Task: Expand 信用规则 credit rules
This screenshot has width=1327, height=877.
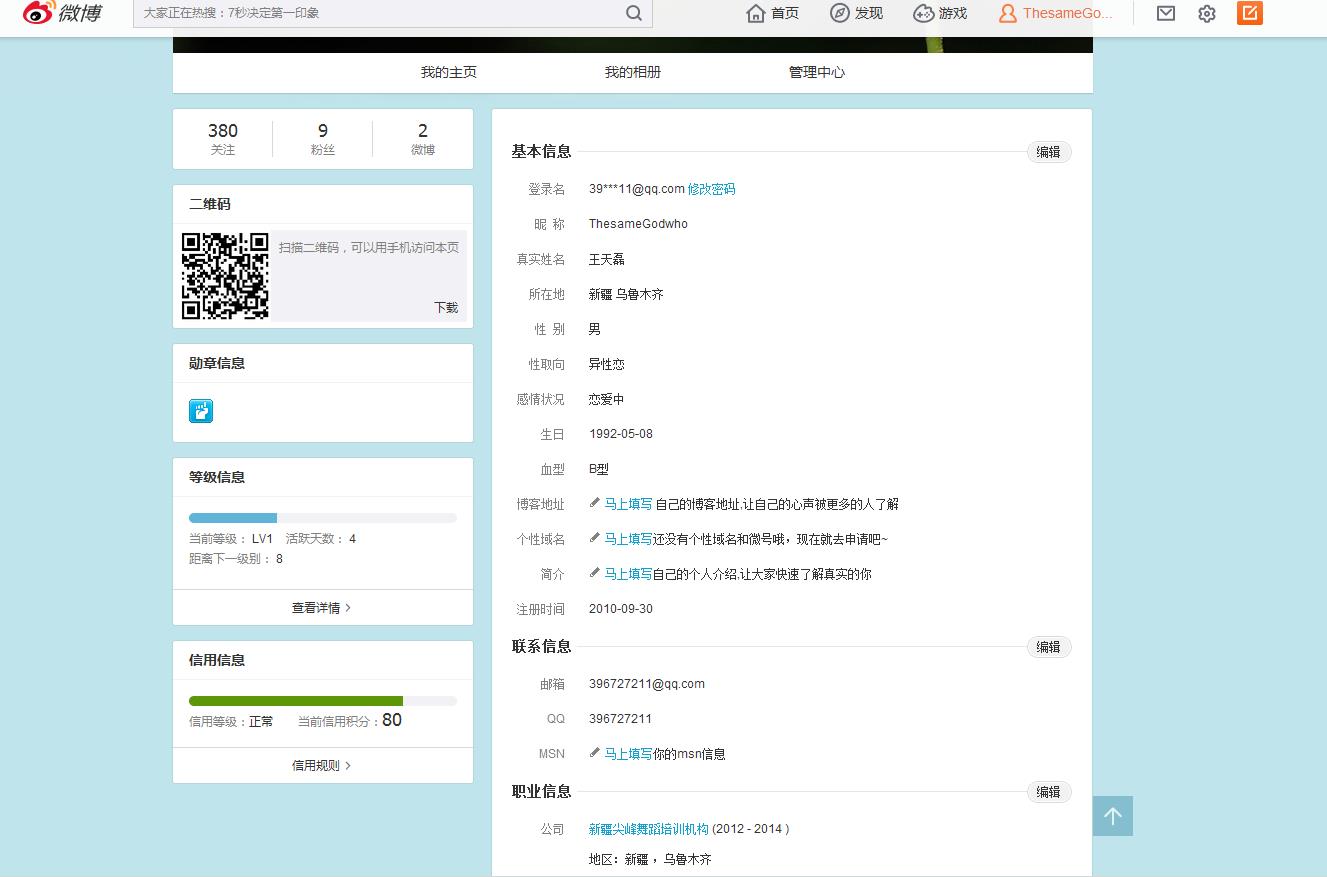Action: click(321, 766)
